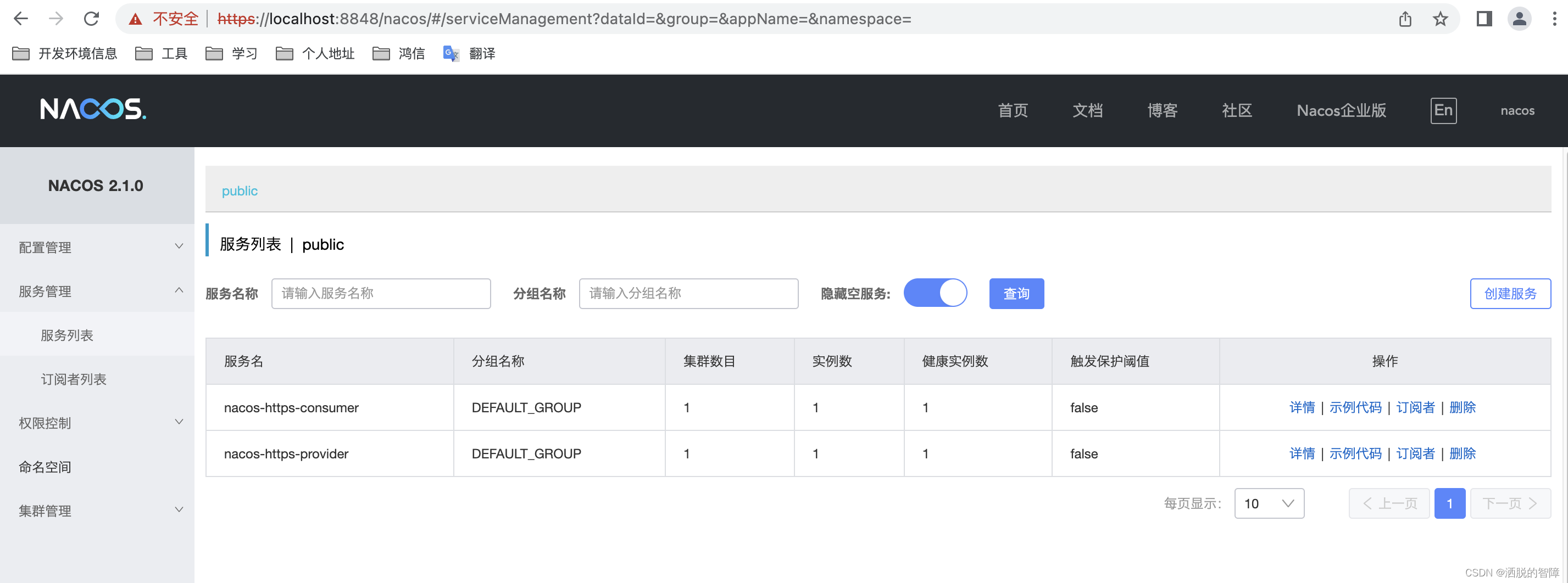The height and width of the screenshot is (583, 1568).
Task: Open 详情 for nacos-https-provider
Action: [1302, 453]
